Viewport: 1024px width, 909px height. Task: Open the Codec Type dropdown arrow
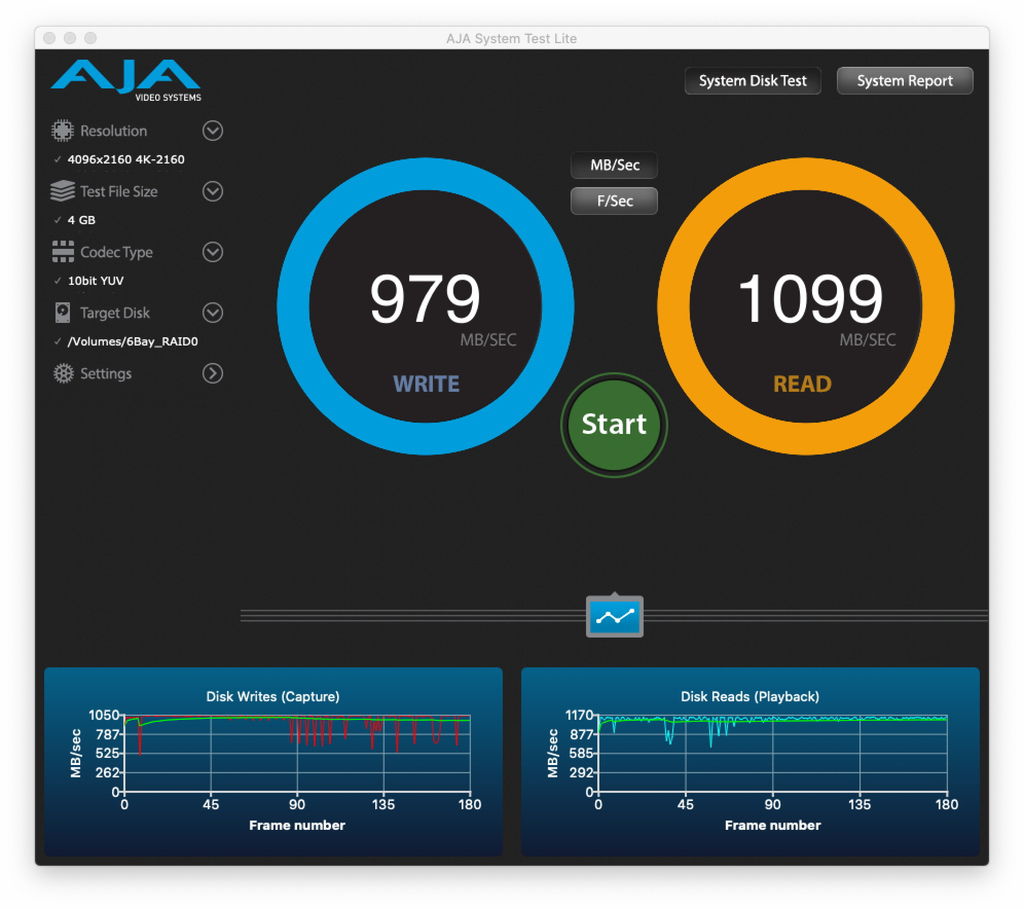click(x=212, y=252)
